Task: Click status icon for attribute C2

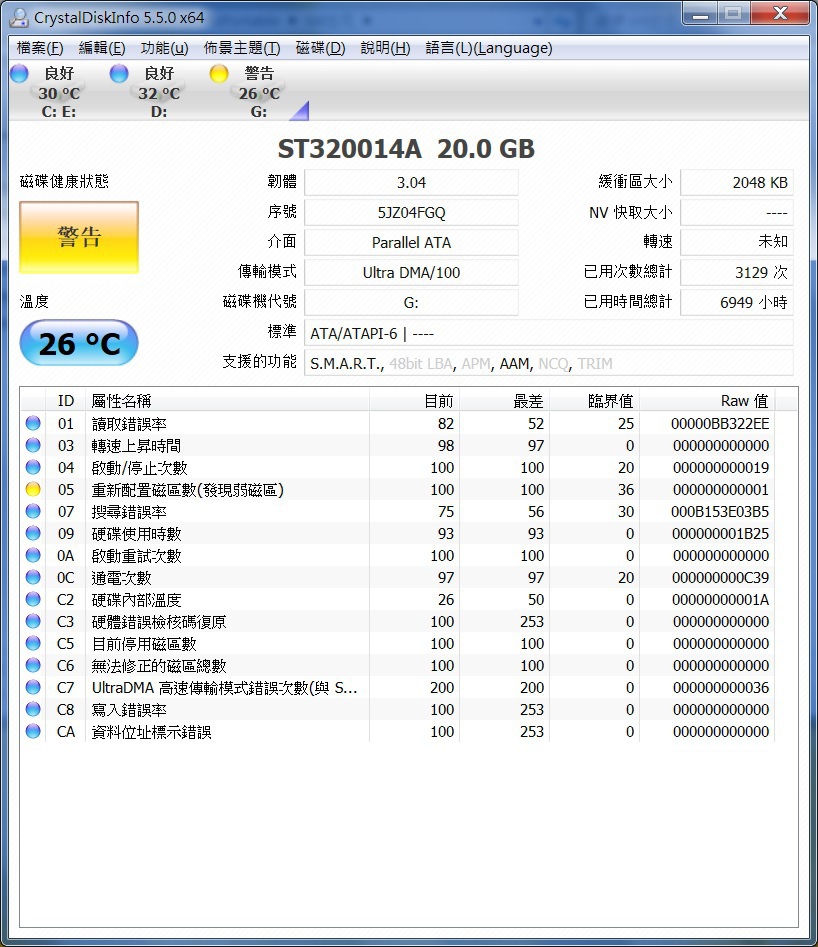Action: [33, 599]
